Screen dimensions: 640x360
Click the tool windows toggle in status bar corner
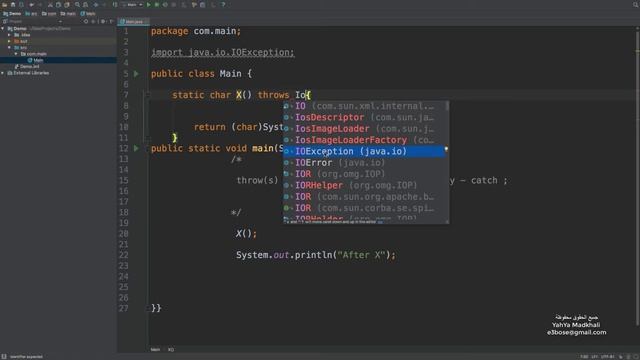click(4, 357)
